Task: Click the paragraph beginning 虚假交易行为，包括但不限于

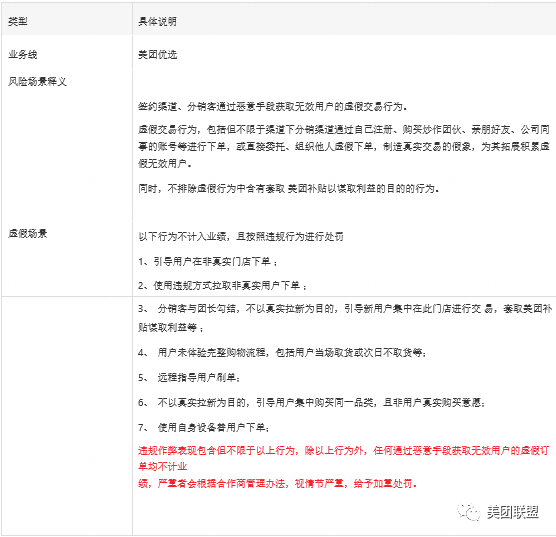Action: 344,146
